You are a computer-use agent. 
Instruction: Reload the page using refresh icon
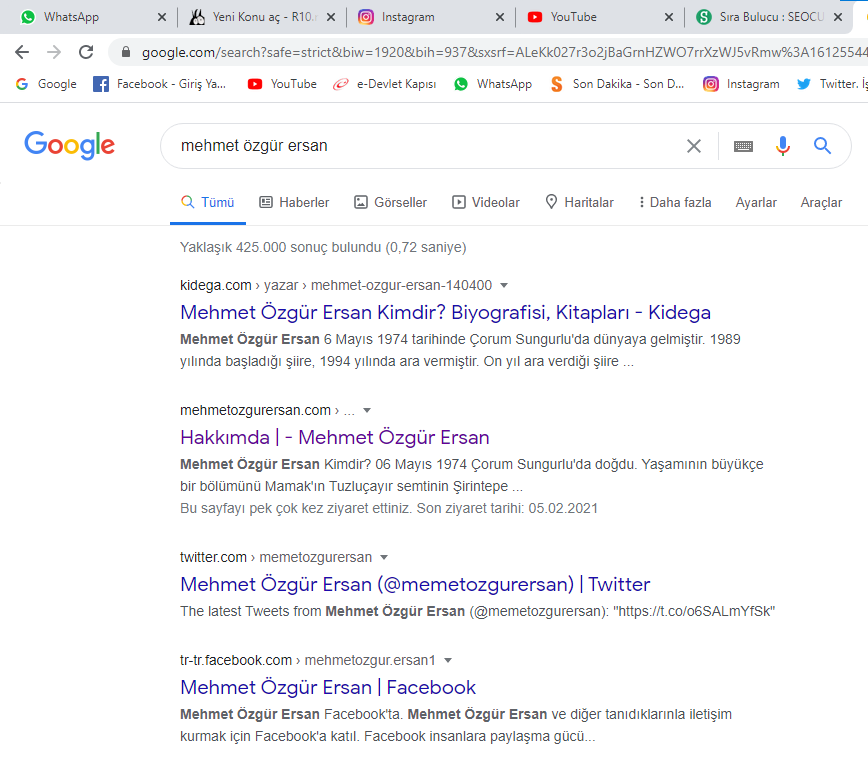pyautogui.click(x=86, y=52)
